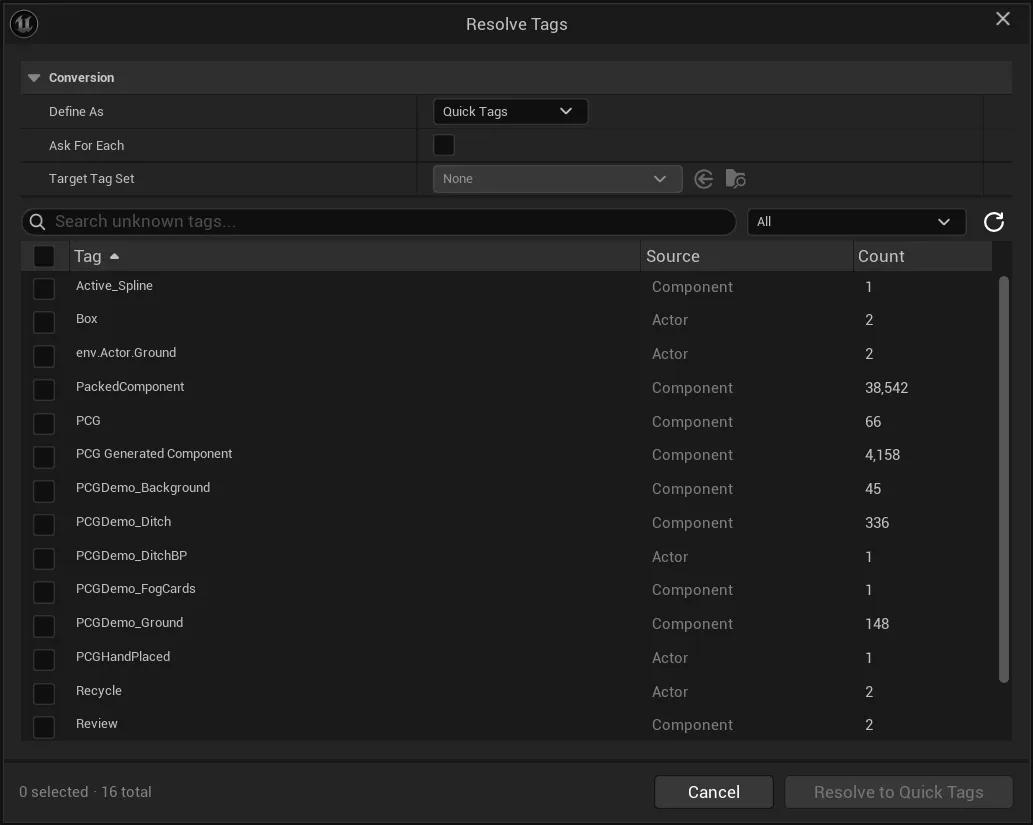This screenshot has height=825, width=1033.
Task: Select the Review tag name
Action: click(97, 724)
